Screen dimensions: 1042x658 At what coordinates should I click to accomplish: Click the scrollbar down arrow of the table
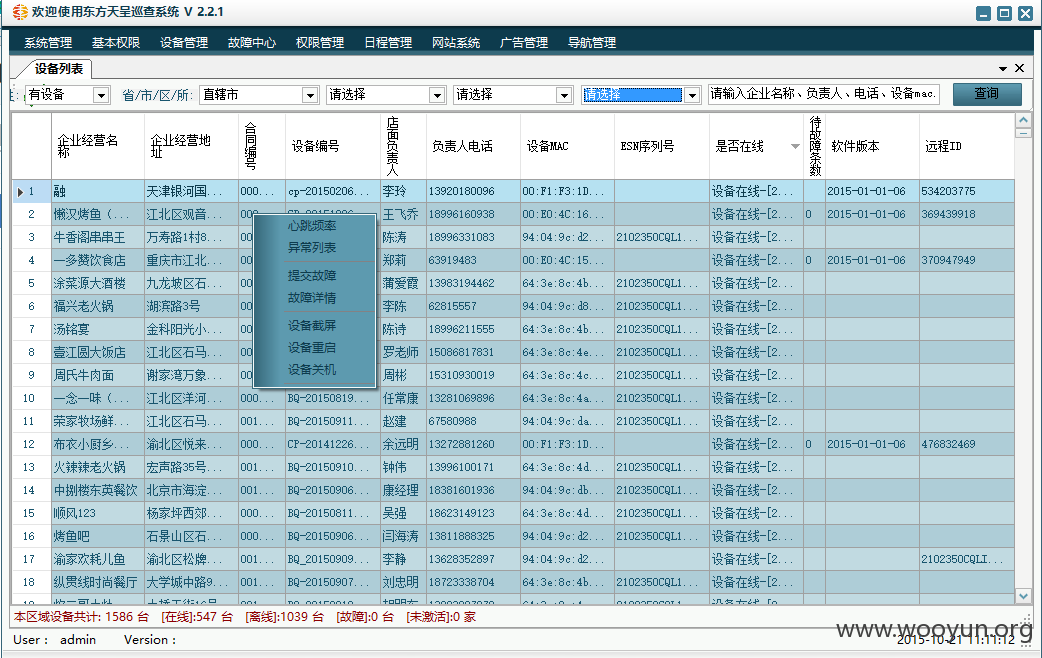pos(1023,596)
